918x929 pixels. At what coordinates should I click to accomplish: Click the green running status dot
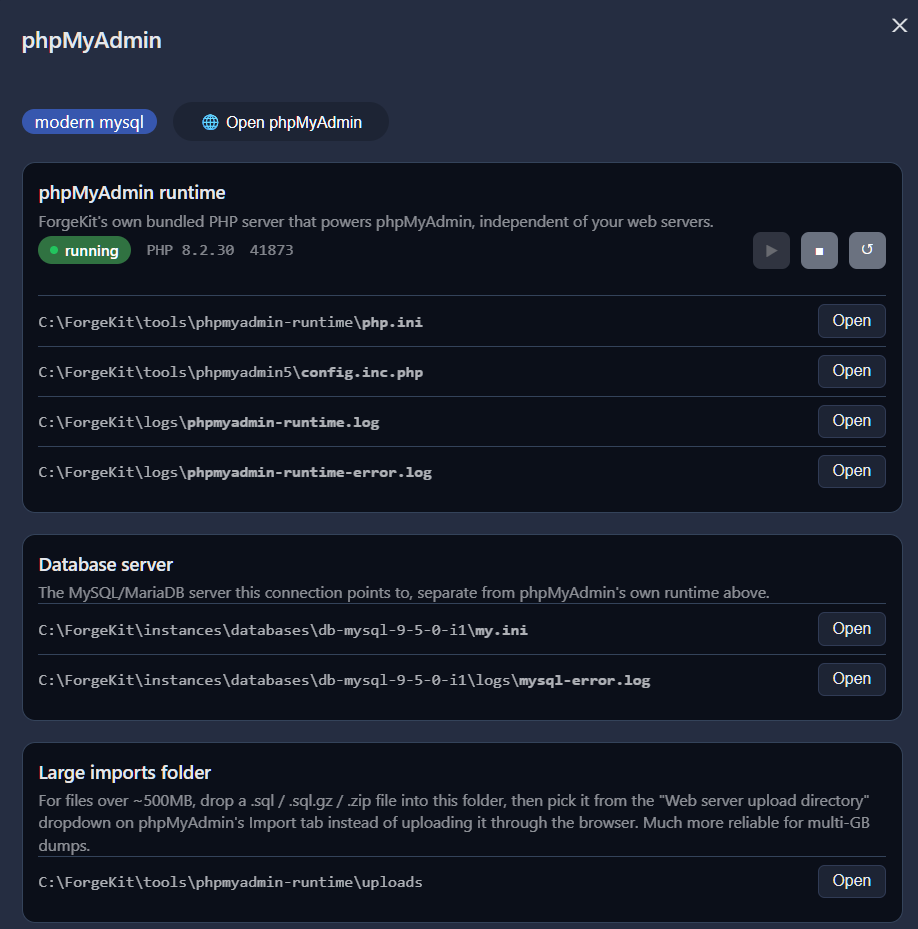pos(54,251)
